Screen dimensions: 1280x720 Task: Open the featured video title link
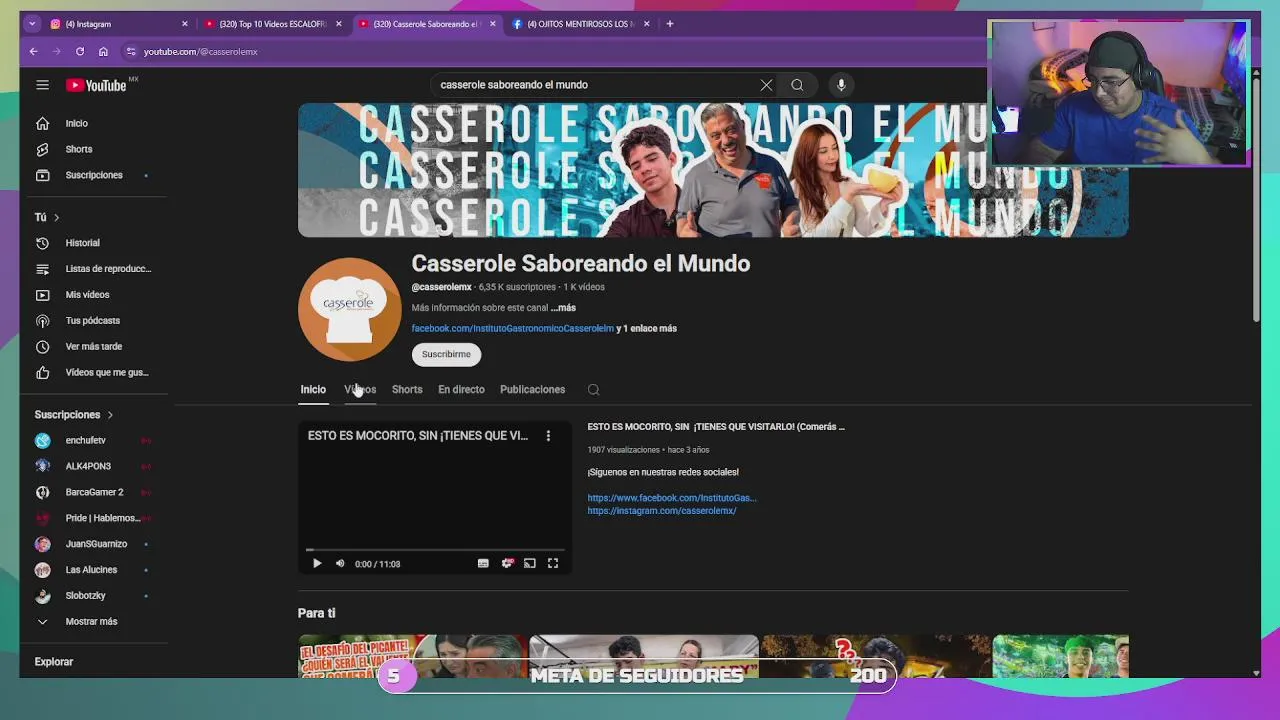(x=716, y=427)
